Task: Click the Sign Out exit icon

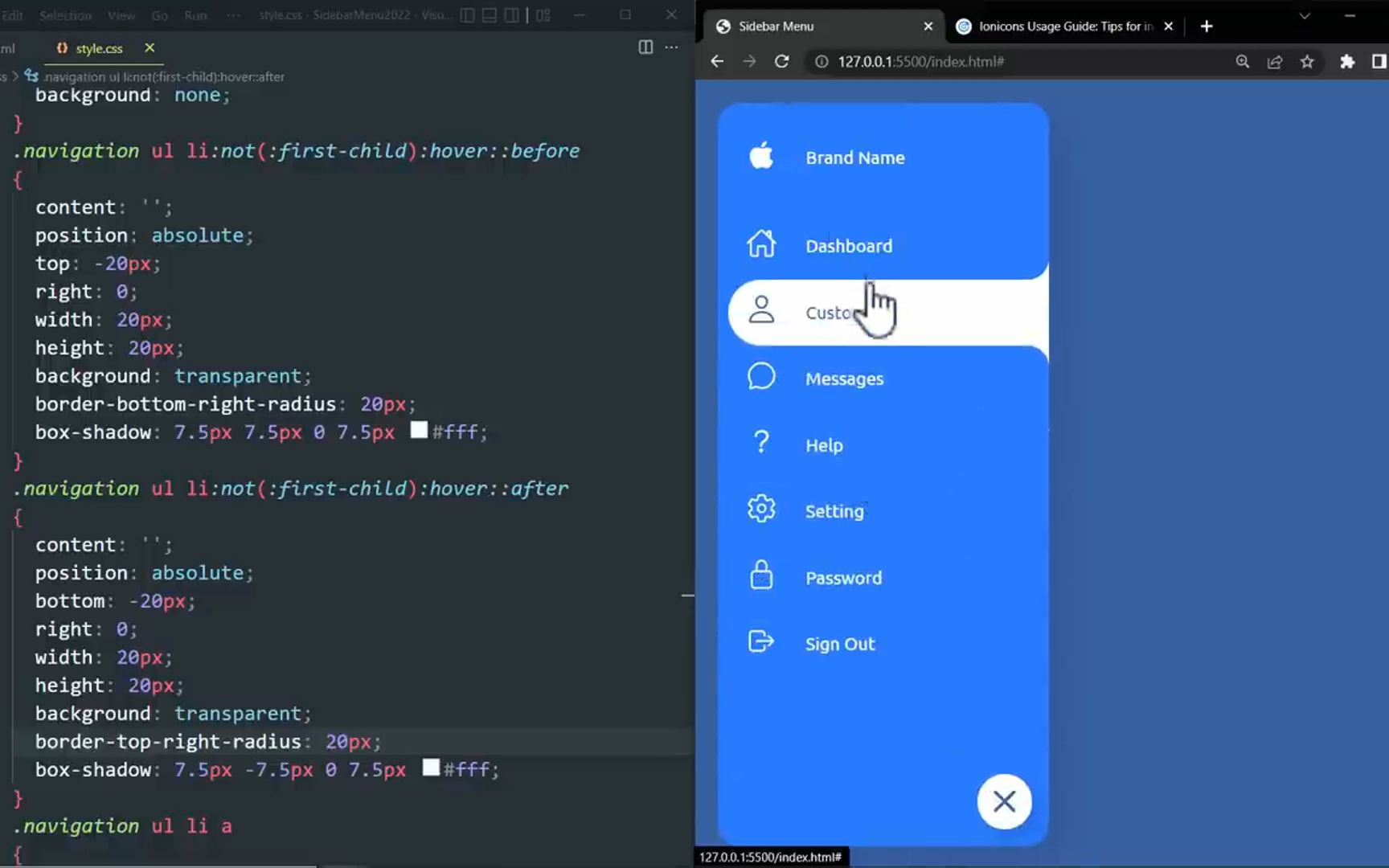Action: tap(761, 641)
